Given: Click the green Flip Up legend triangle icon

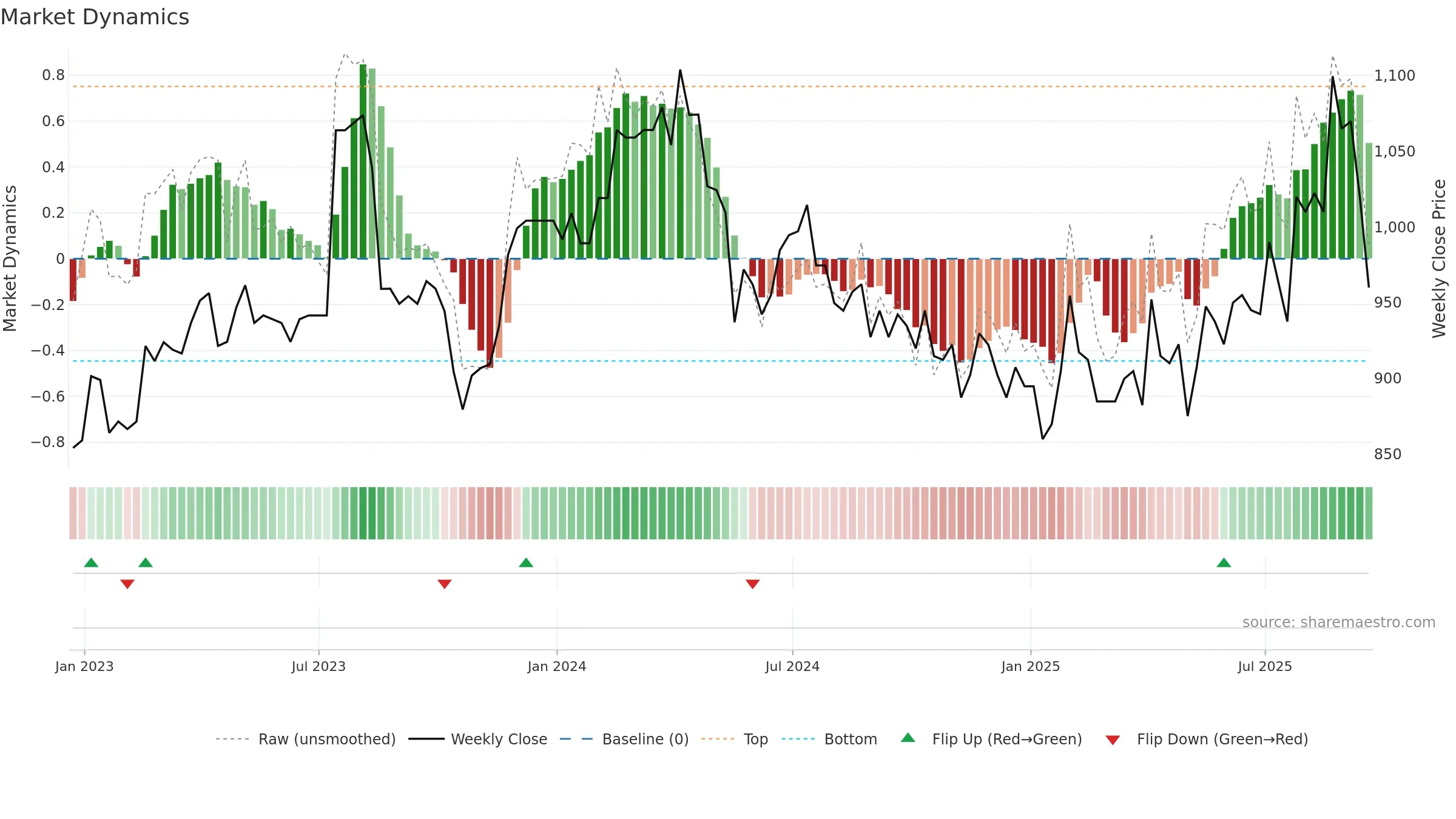Looking at the screenshot, I should click(908, 738).
